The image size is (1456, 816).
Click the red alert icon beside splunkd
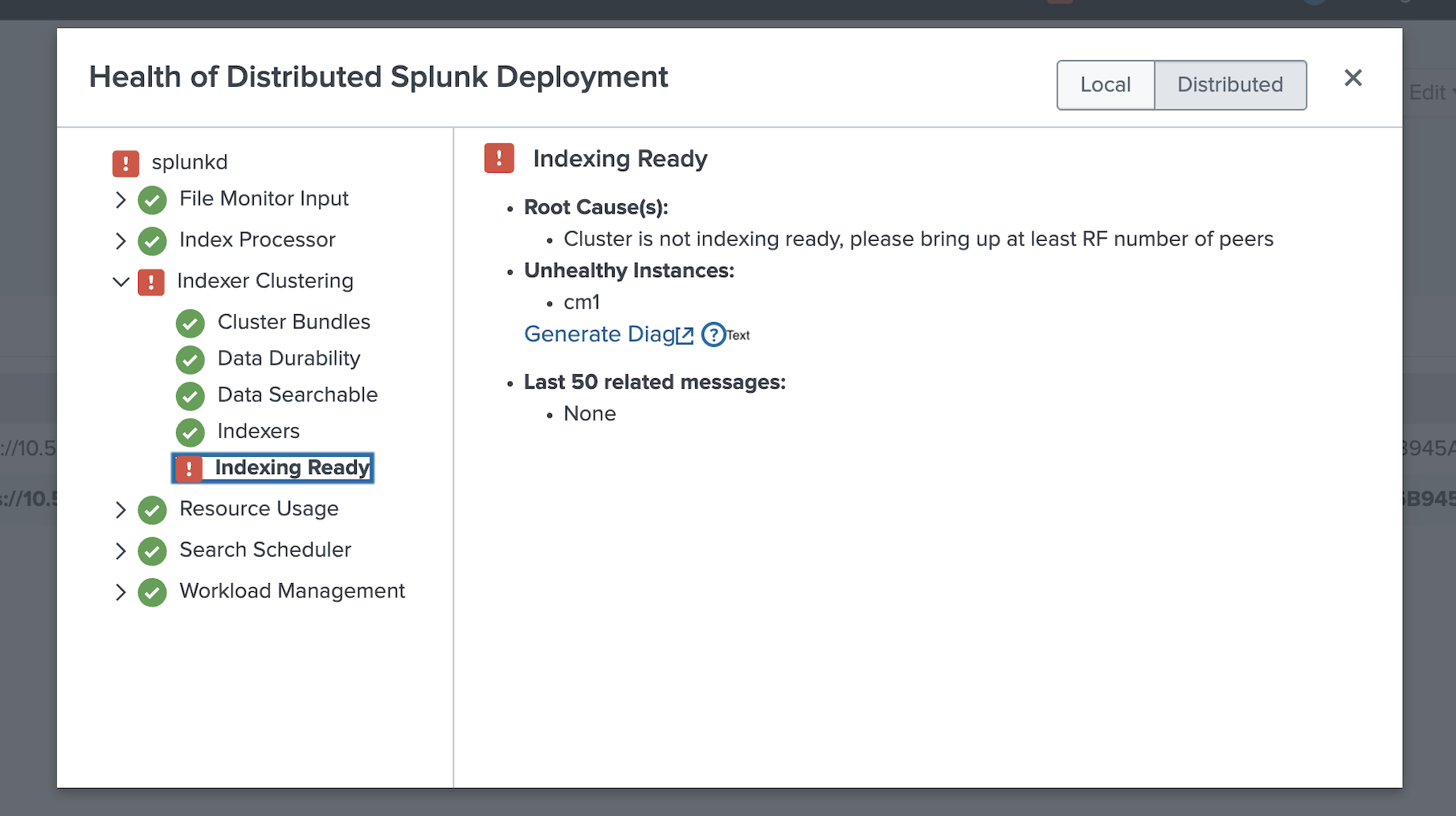125,163
